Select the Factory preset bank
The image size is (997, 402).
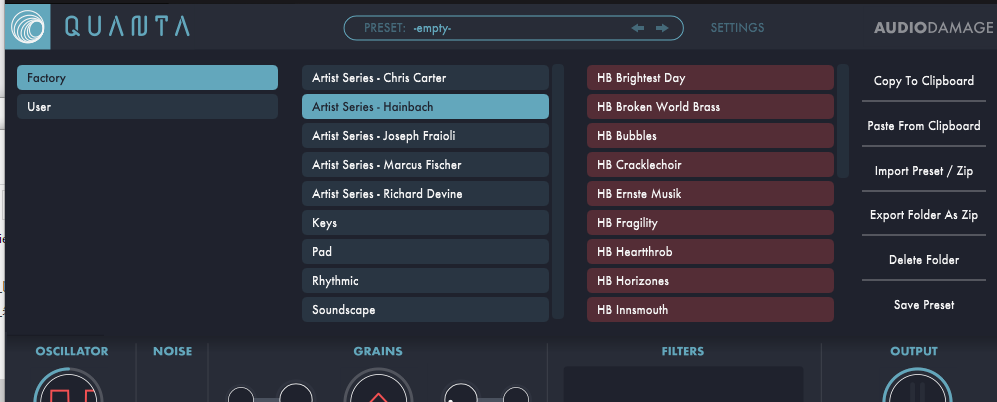click(148, 78)
